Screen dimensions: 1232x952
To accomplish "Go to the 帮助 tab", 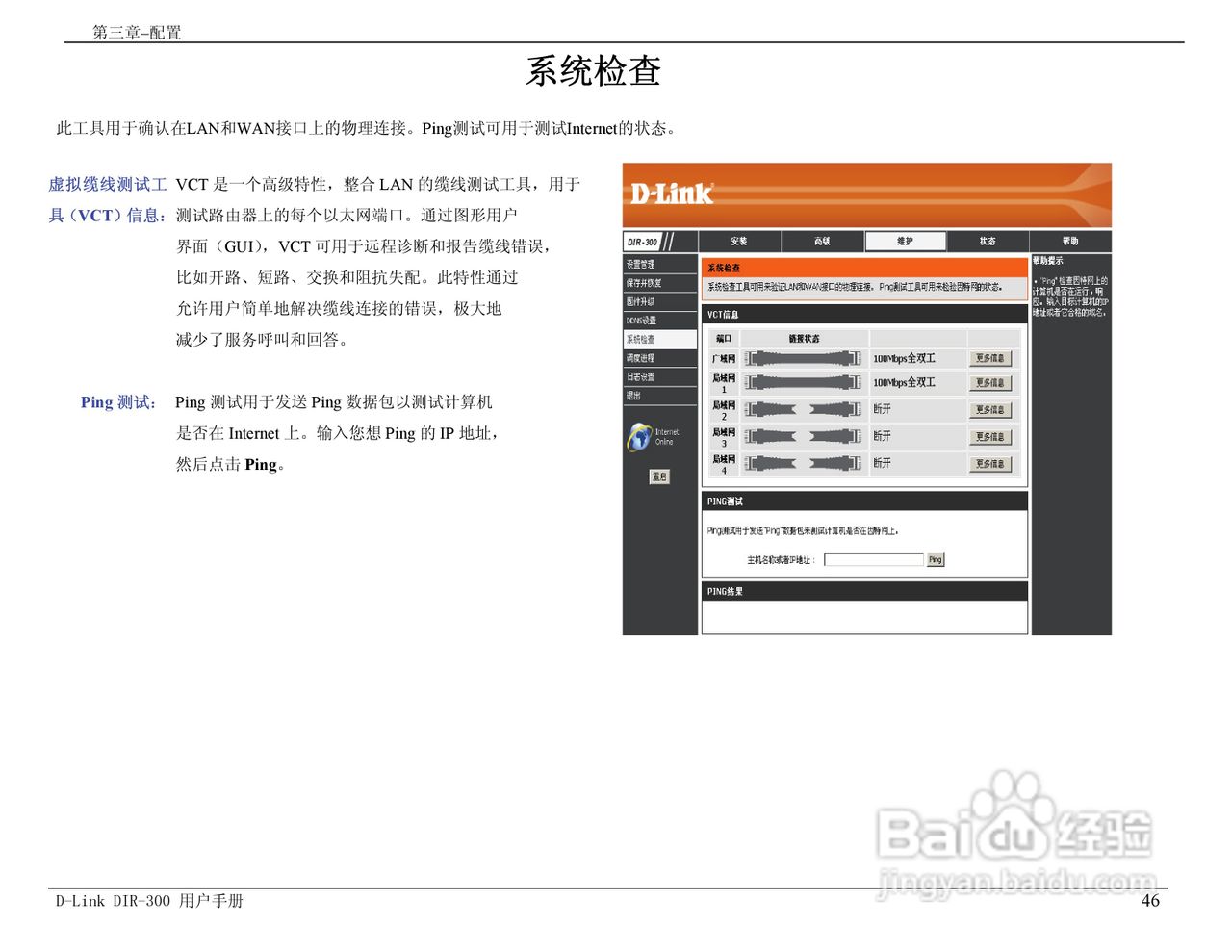I will tap(1070, 241).
